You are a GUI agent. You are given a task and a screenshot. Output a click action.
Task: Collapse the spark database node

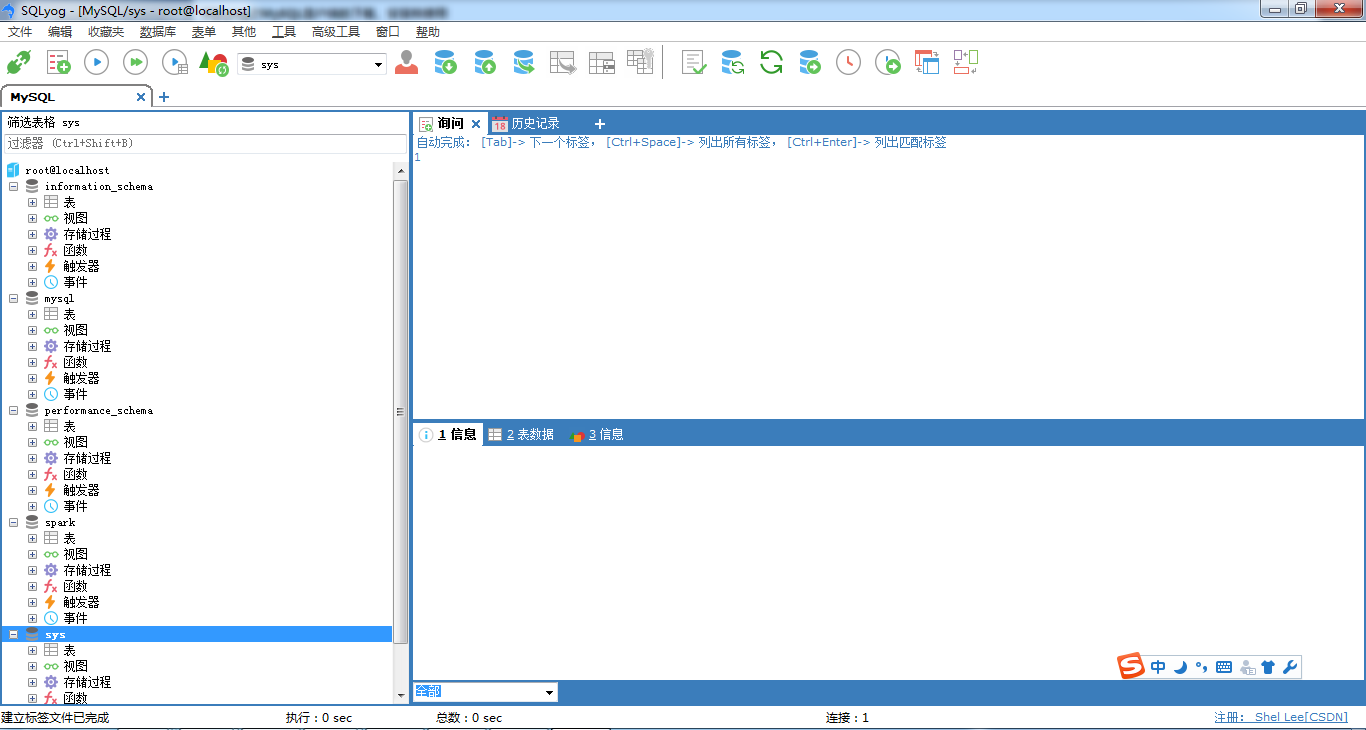[14, 522]
